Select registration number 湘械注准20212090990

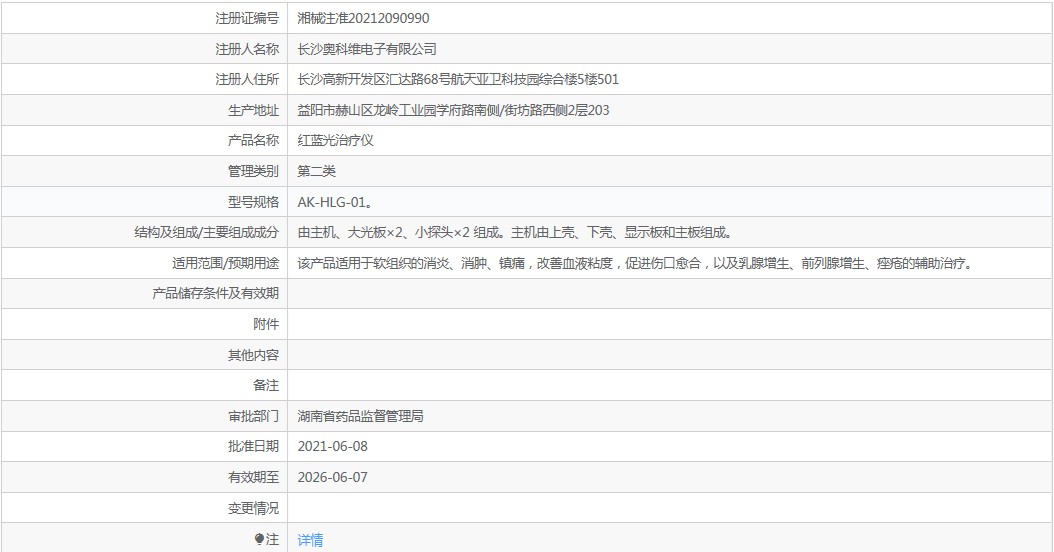[x=363, y=18]
